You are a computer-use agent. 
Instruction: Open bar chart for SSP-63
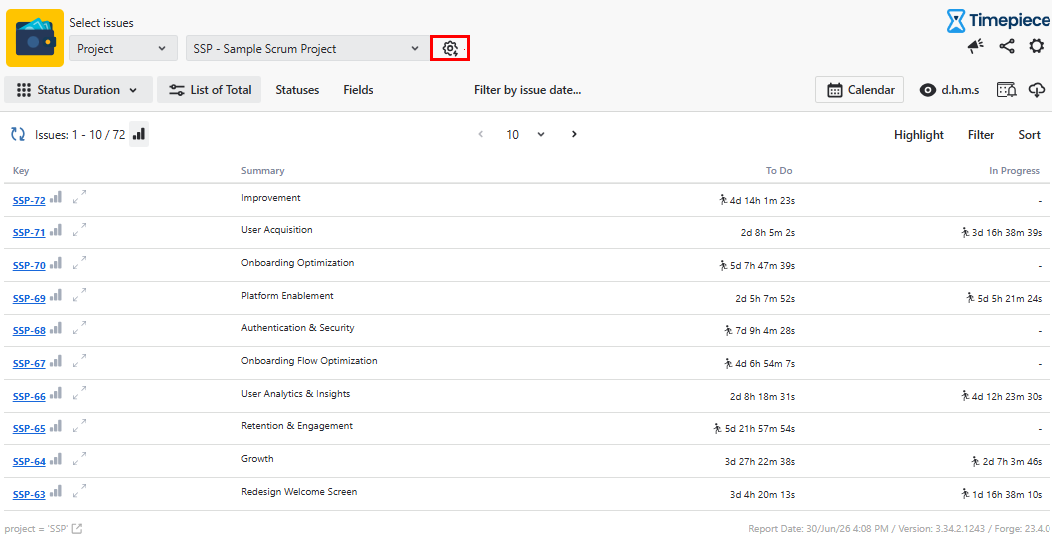click(56, 492)
